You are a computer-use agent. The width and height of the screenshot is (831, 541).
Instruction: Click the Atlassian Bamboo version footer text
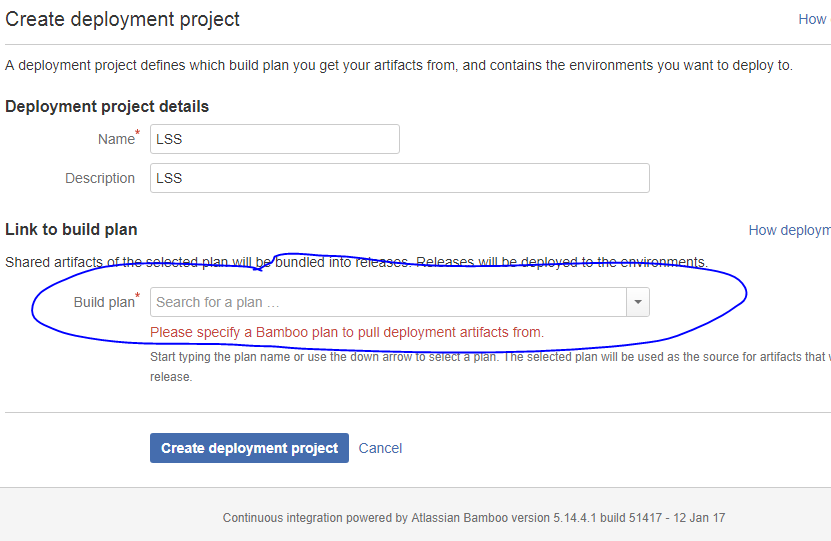[474, 518]
